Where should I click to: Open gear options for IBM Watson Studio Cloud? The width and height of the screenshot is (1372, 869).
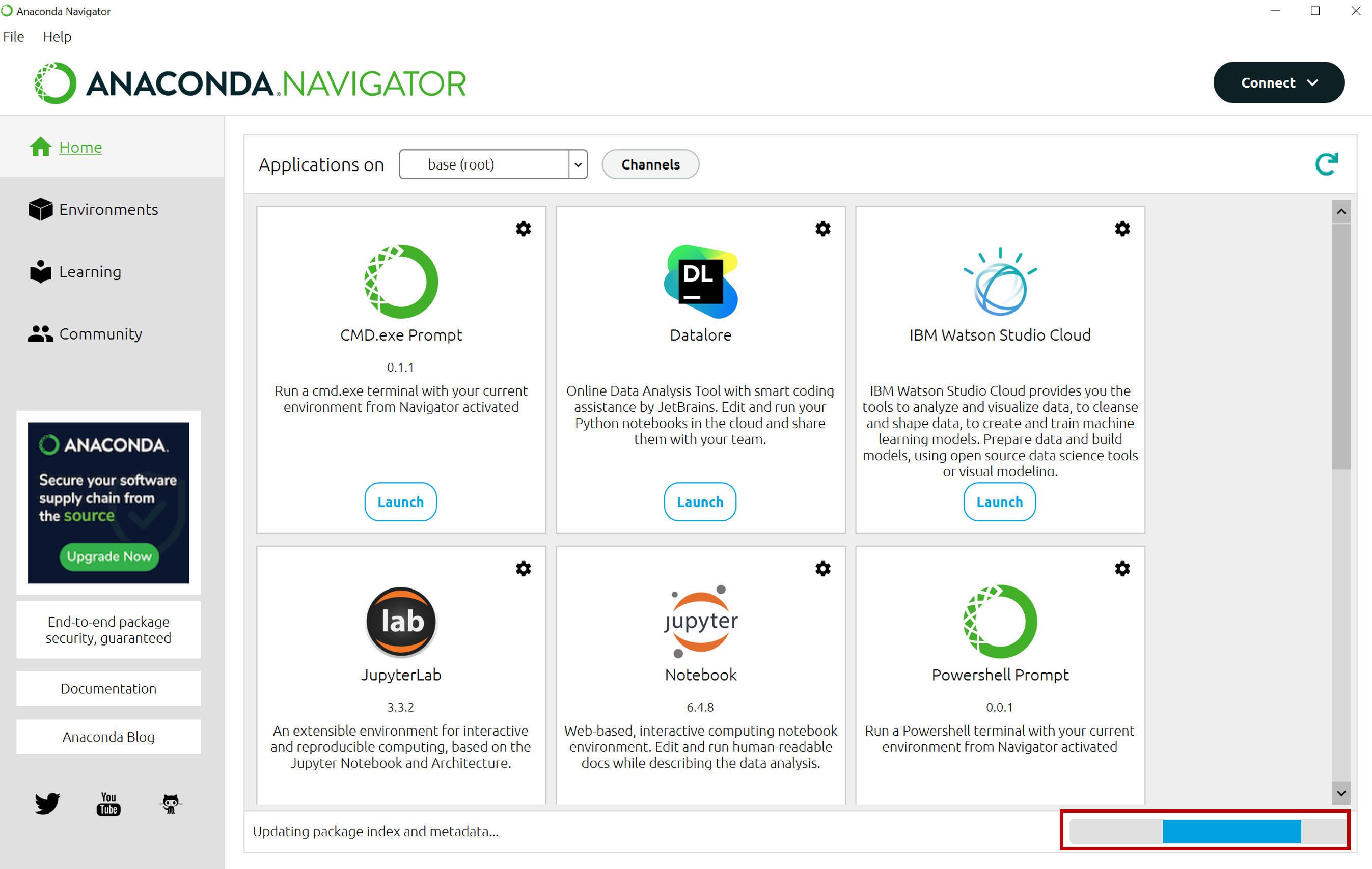[1122, 229]
